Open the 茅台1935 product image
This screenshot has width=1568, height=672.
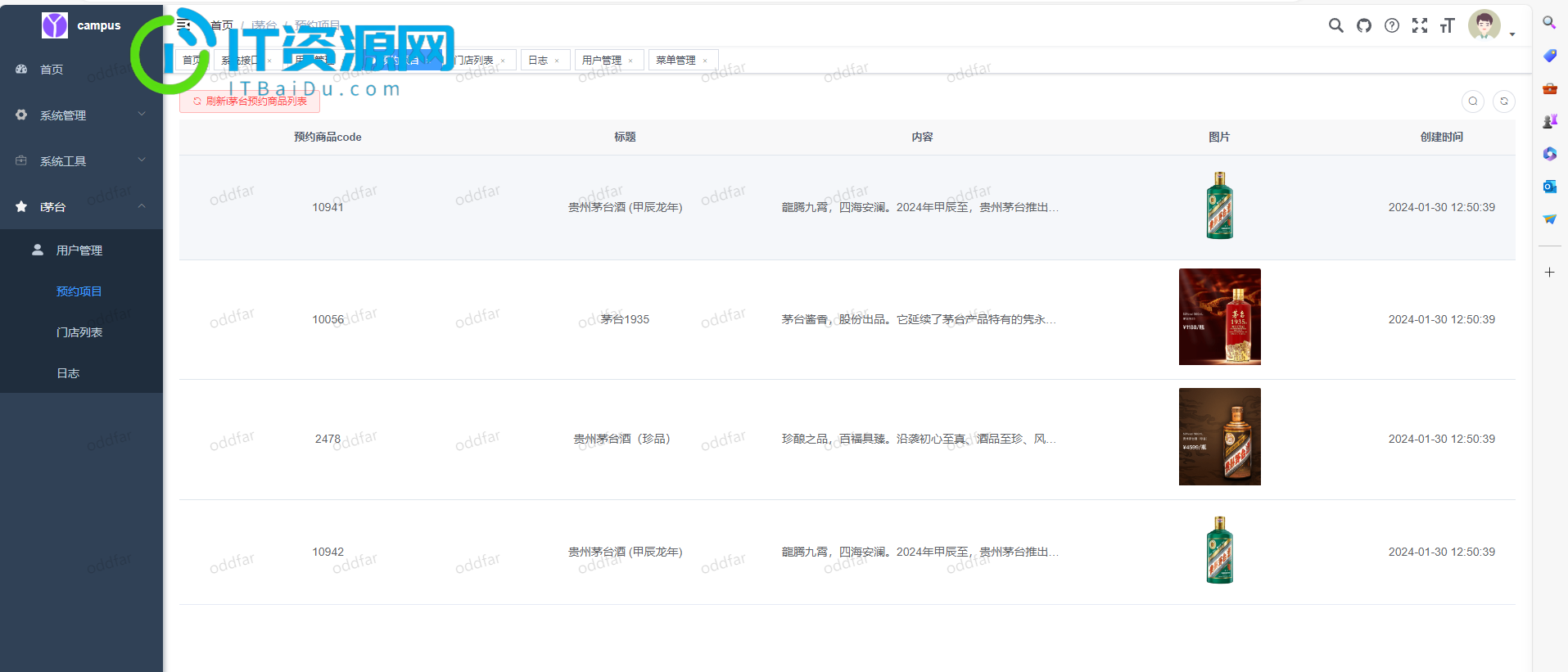1220,317
